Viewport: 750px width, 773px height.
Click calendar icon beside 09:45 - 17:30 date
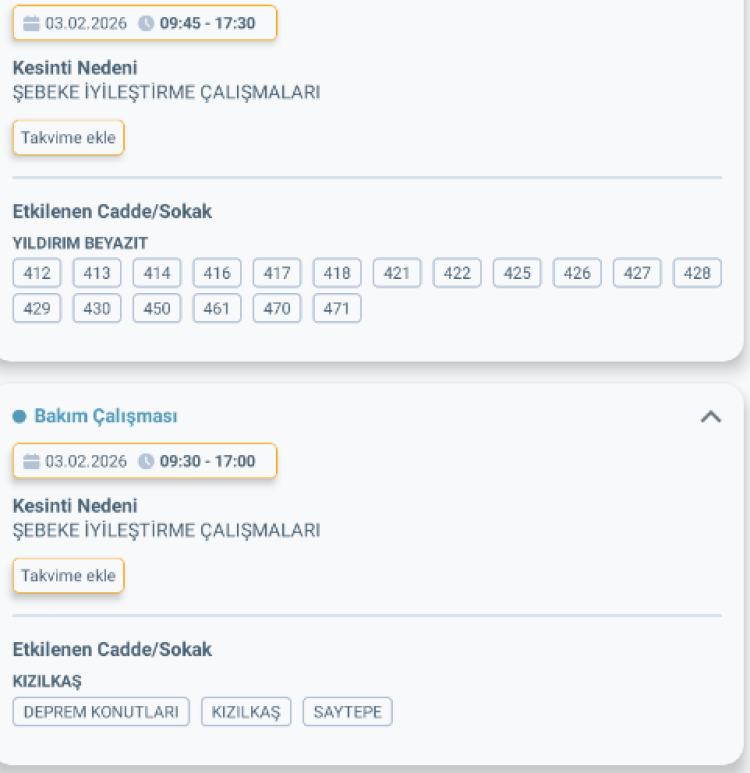click(31, 23)
